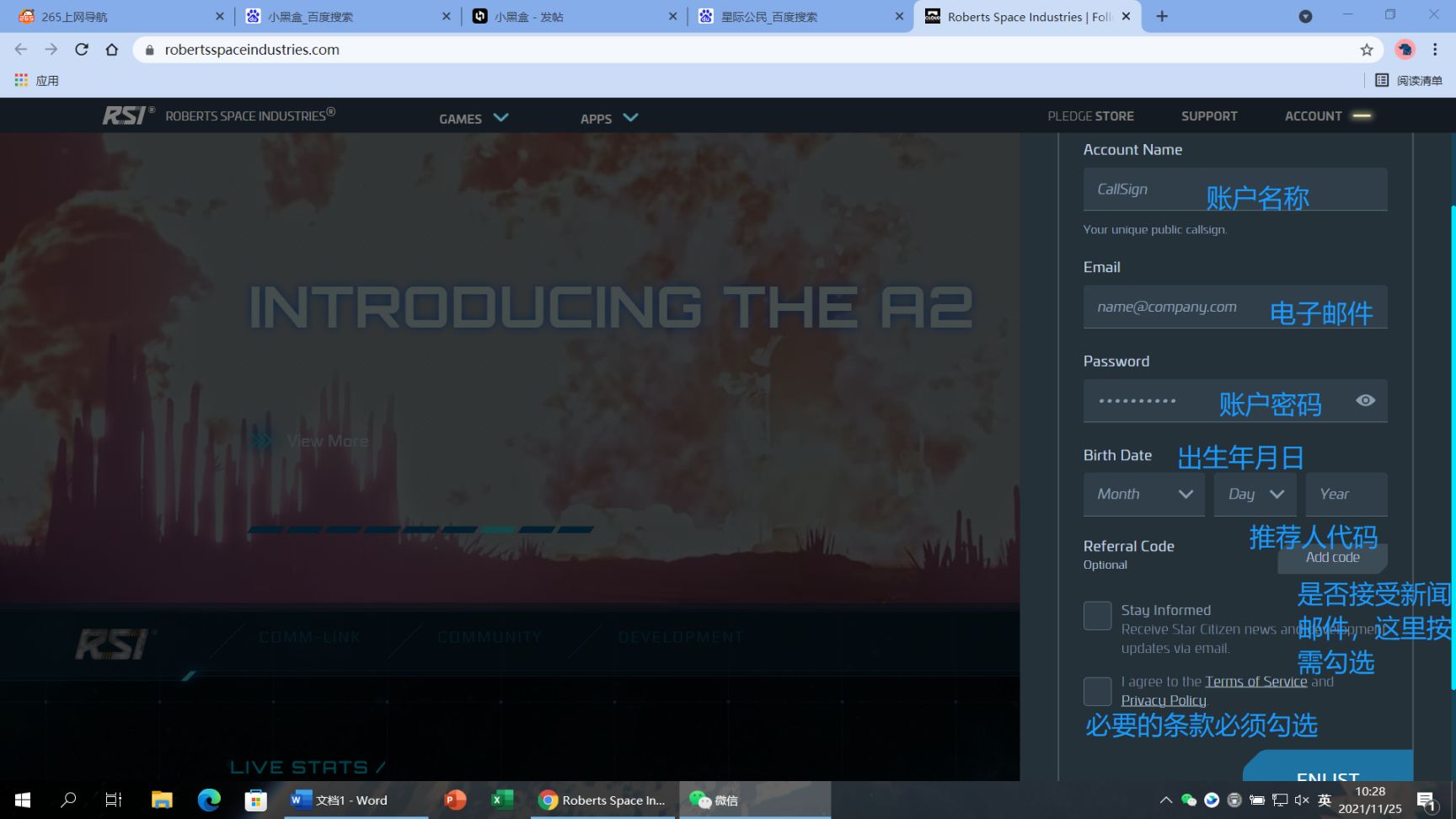Open the Terms of Service link

(x=1256, y=682)
